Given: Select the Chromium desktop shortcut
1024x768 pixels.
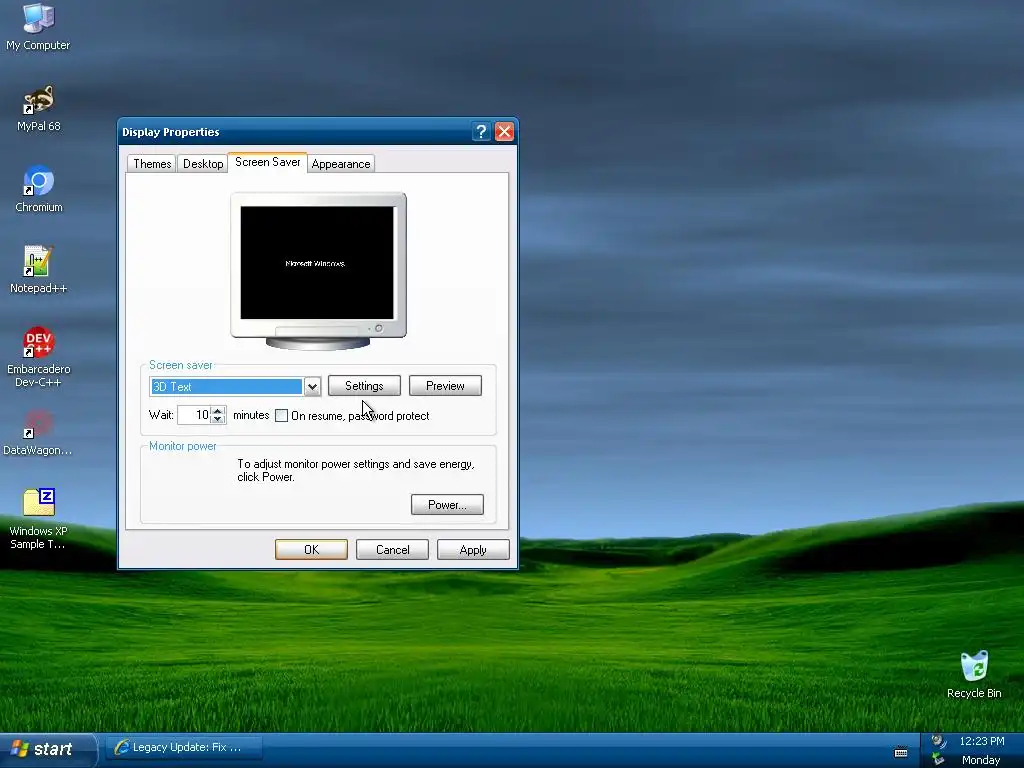Looking at the screenshot, I should pyautogui.click(x=38, y=189).
